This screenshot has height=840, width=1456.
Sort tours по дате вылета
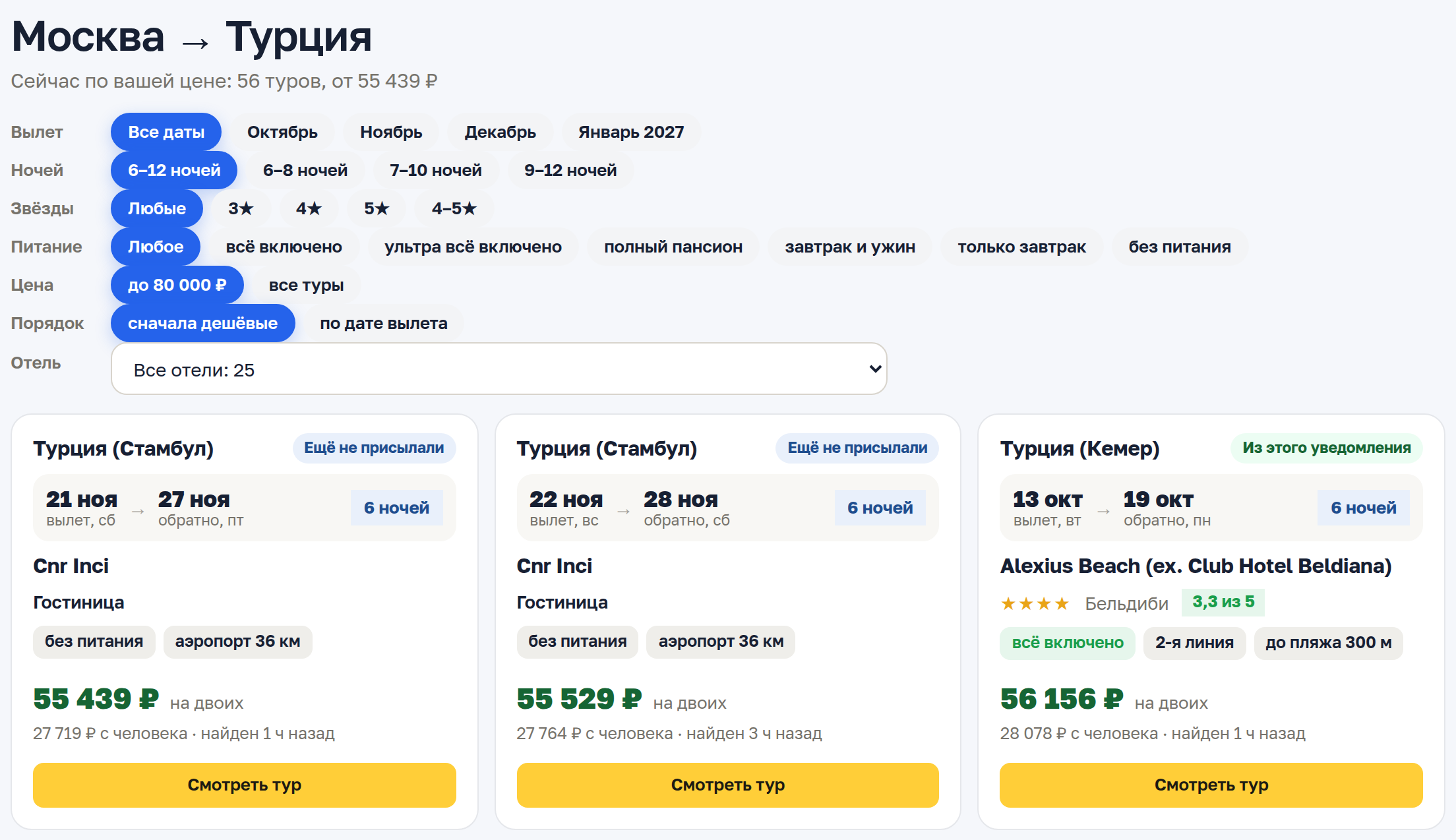[384, 323]
